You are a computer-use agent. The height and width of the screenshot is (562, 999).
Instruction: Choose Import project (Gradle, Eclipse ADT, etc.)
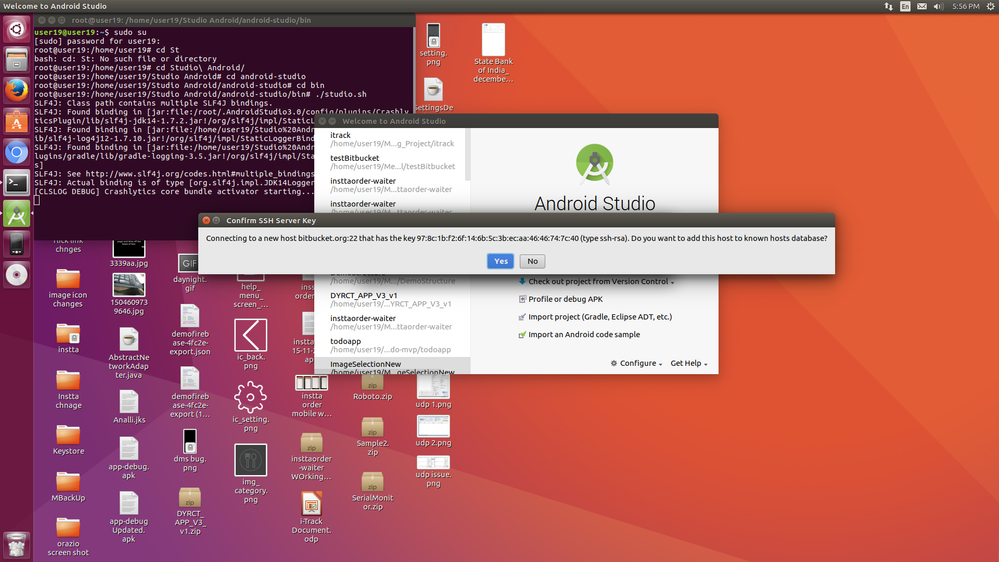pos(595,317)
